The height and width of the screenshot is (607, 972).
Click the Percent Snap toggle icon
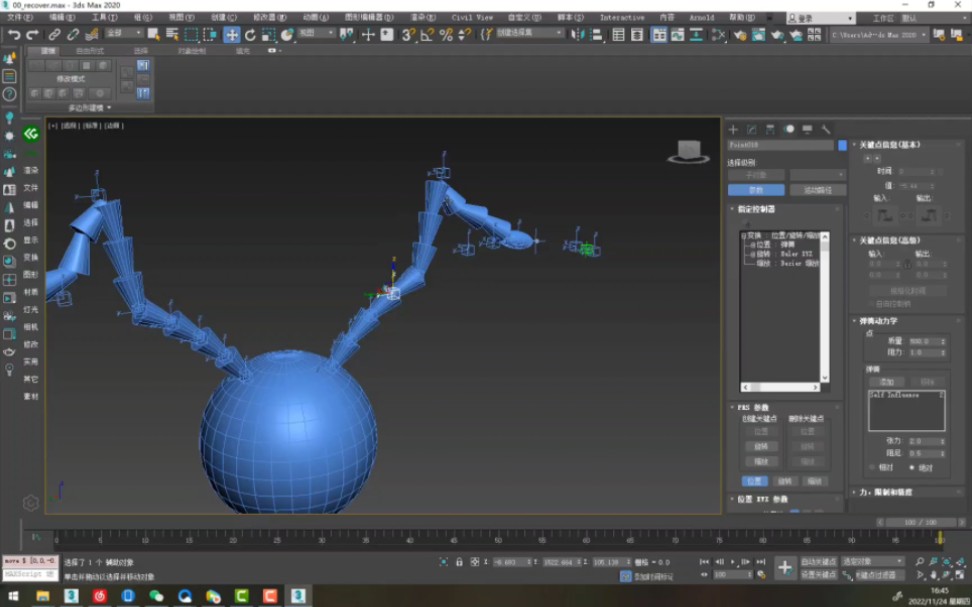446,35
